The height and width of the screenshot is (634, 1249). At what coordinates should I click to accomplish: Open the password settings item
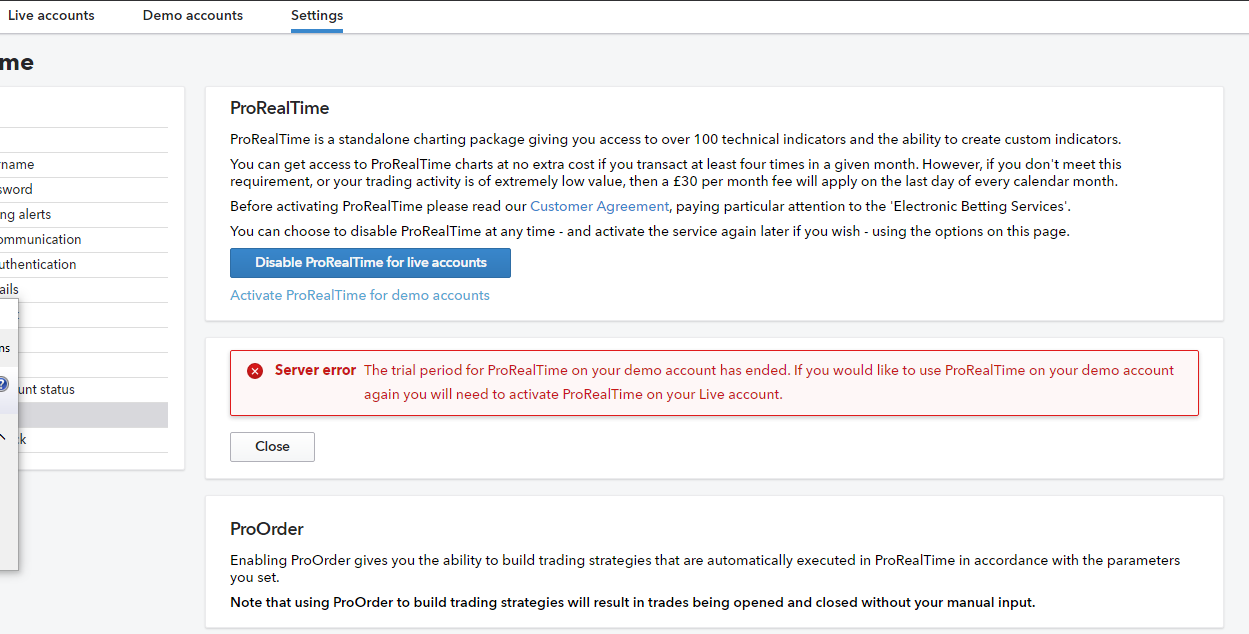pyautogui.click(x=17, y=190)
